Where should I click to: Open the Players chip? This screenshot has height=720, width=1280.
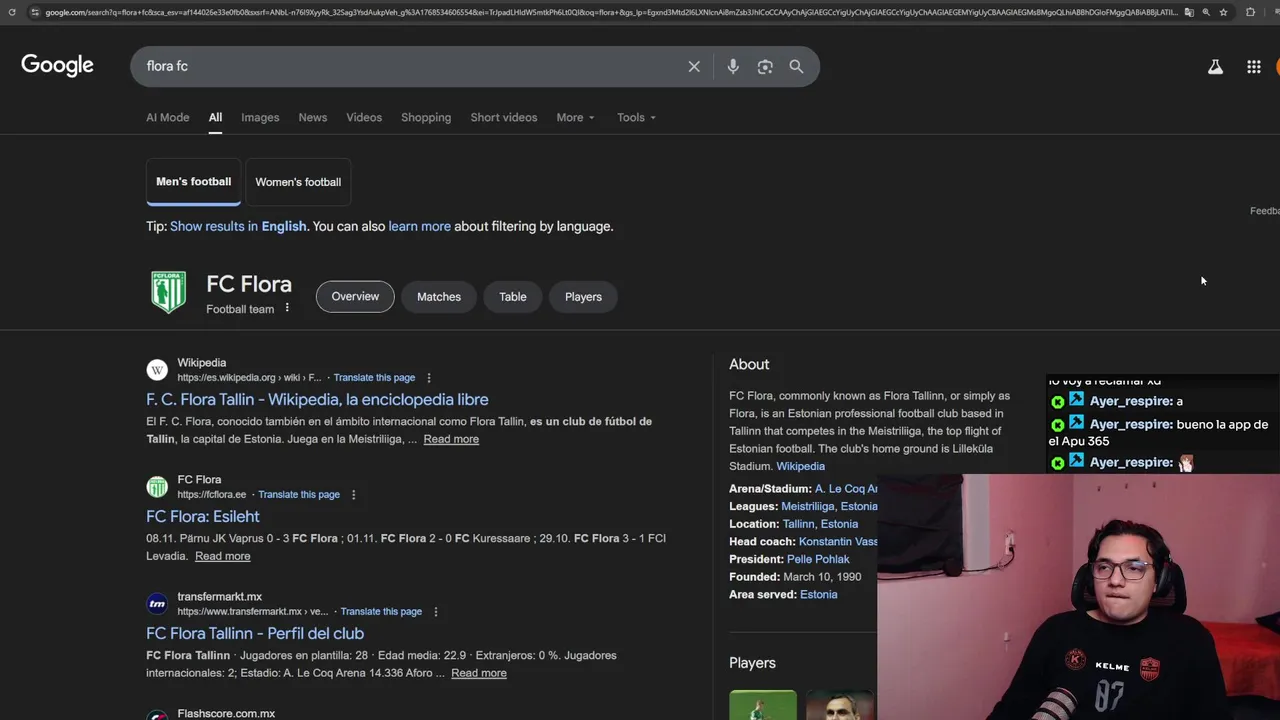click(583, 297)
